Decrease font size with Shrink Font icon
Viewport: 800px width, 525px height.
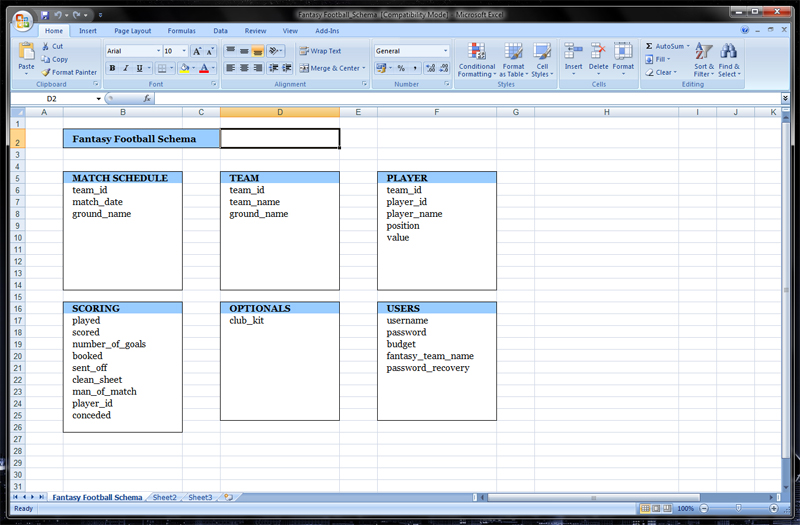(x=210, y=51)
